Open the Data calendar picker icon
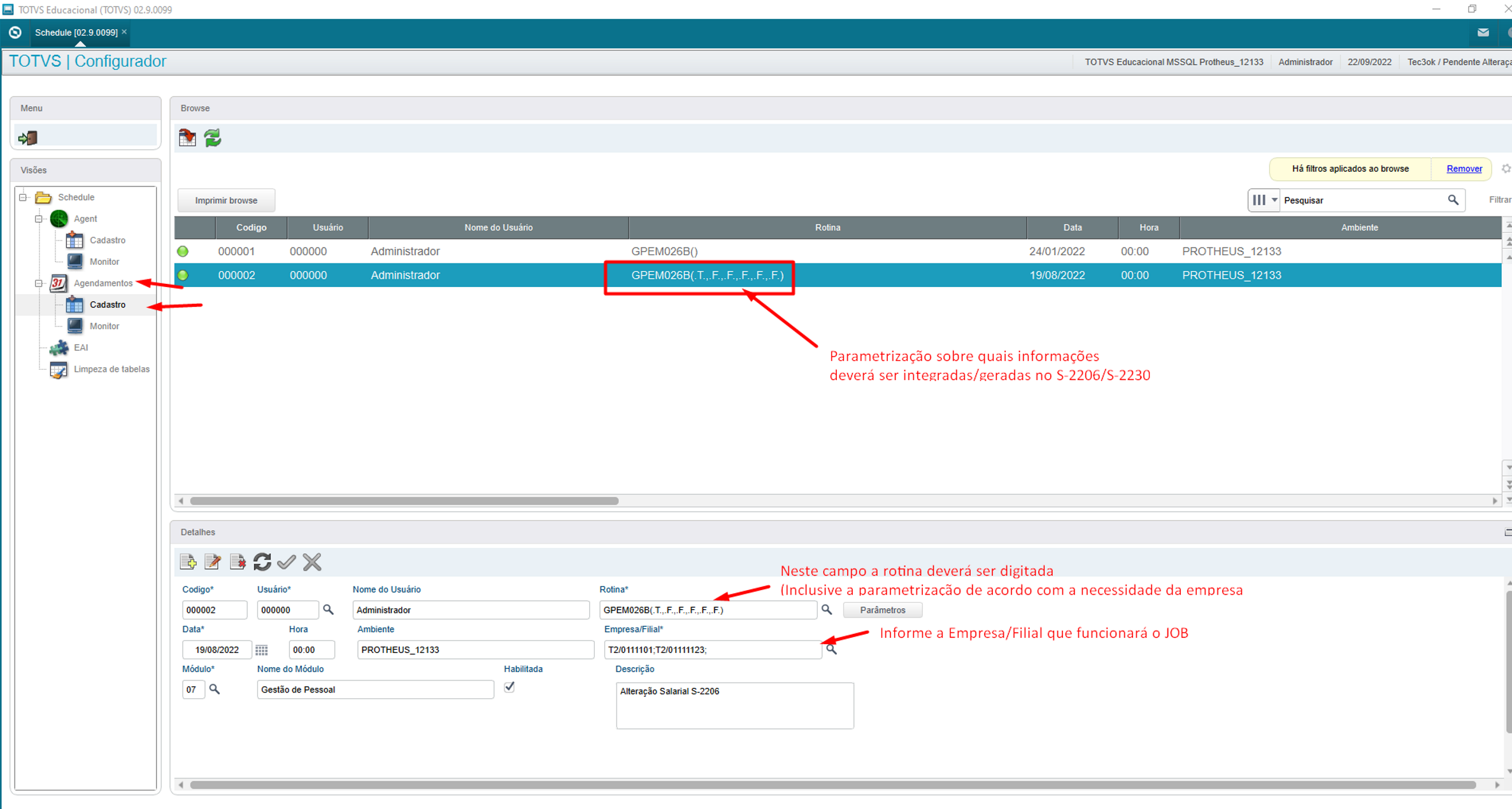The image size is (1512, 809). (x=262, y=650)
